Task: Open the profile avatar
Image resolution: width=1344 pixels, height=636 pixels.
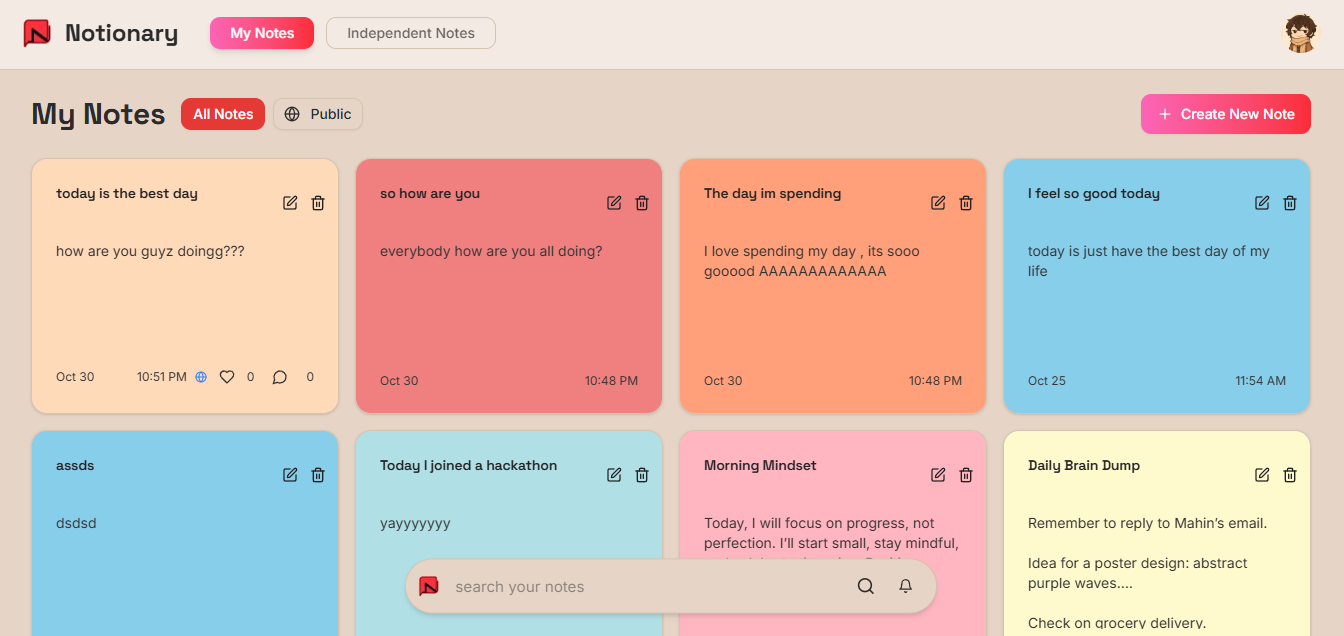Action: [1301, 32]
